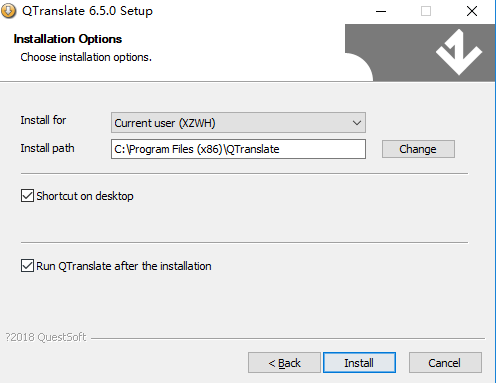Click Change to choose install folder
This screenshot has height=383, width=496.
click(x=418, y=149)
